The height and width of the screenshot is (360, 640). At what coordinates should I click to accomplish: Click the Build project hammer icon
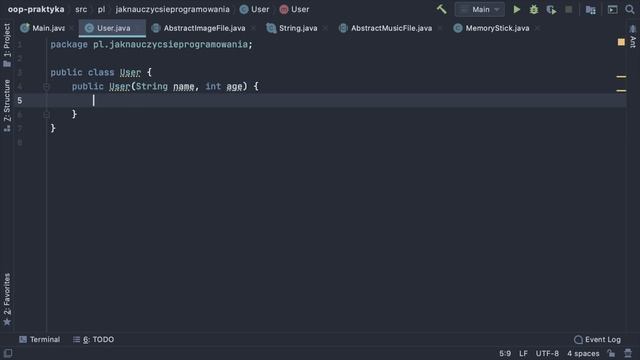[441, 9]
